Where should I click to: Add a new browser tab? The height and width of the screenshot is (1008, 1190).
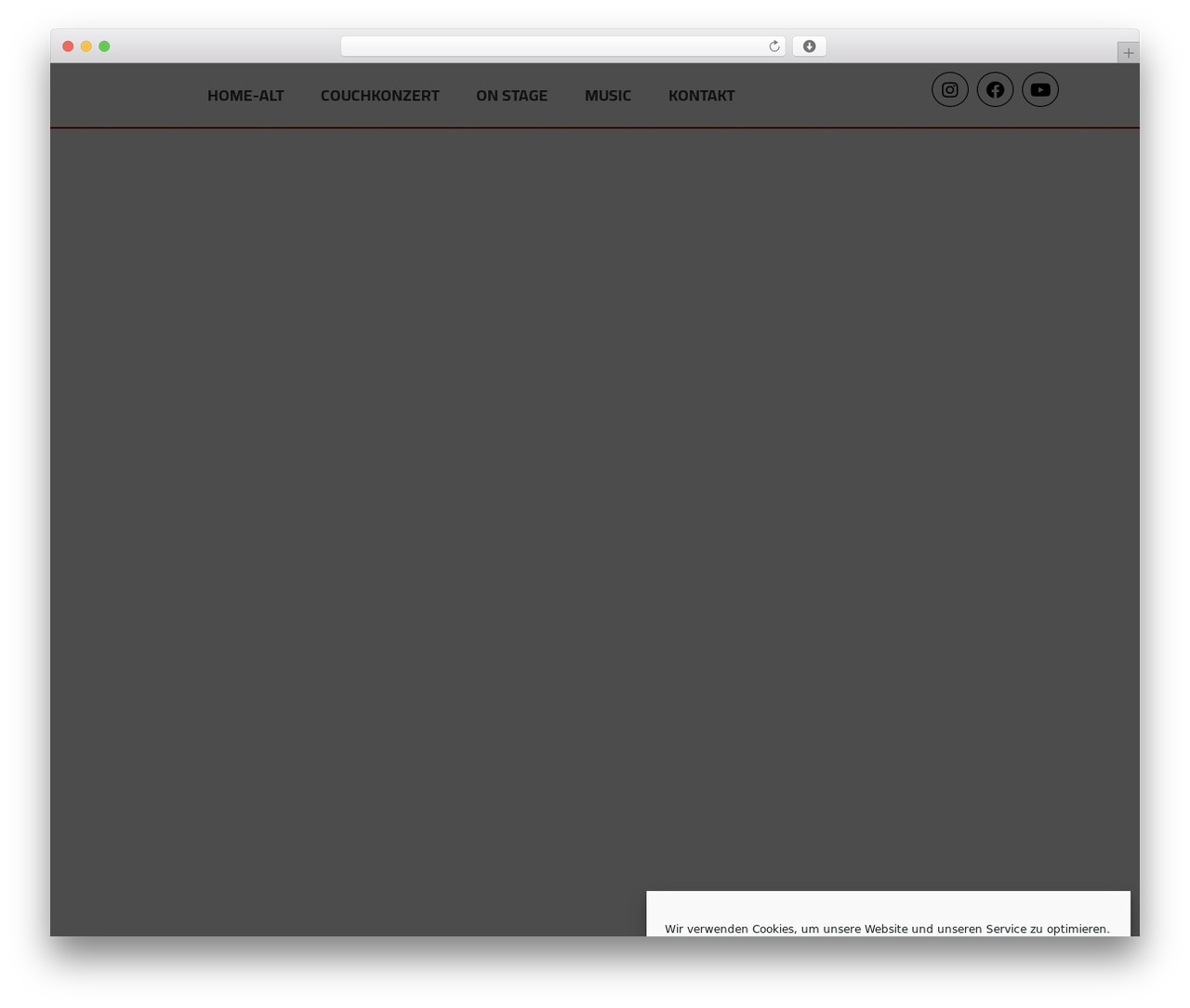click(1128, 53)
